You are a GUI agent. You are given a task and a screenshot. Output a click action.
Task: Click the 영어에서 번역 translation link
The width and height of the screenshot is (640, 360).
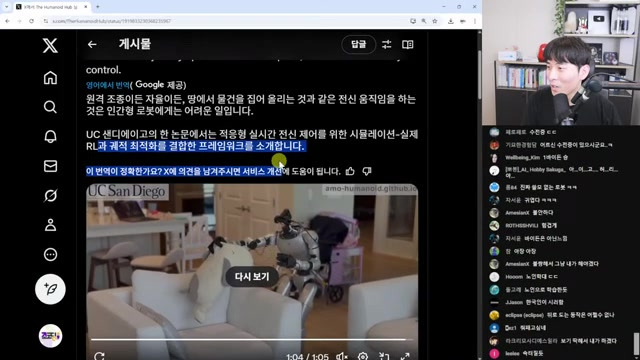108,85
